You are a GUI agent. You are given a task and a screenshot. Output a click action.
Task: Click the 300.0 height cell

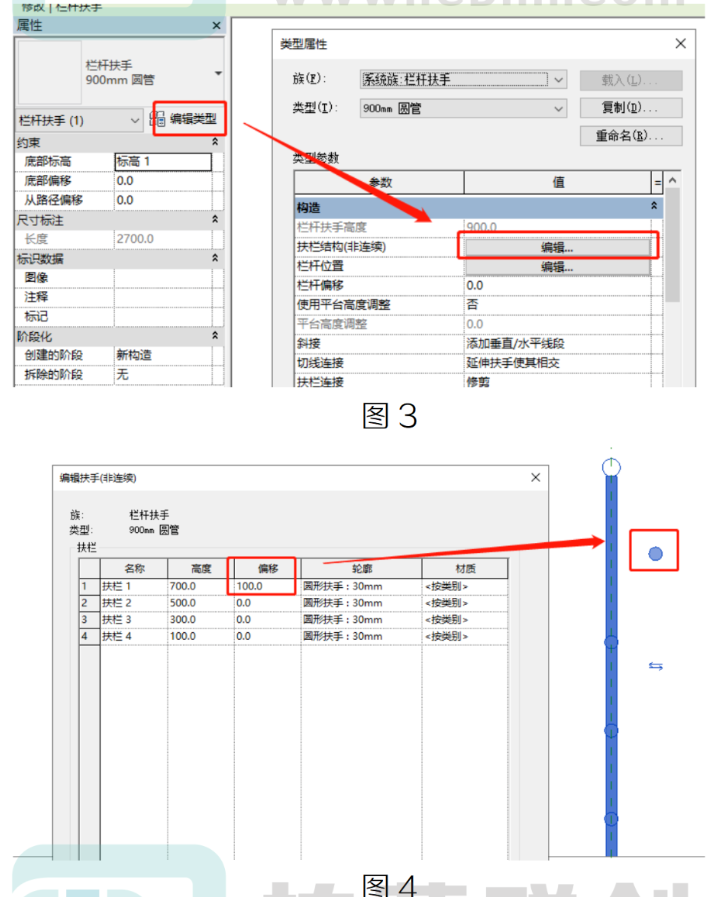coord(201,620)
